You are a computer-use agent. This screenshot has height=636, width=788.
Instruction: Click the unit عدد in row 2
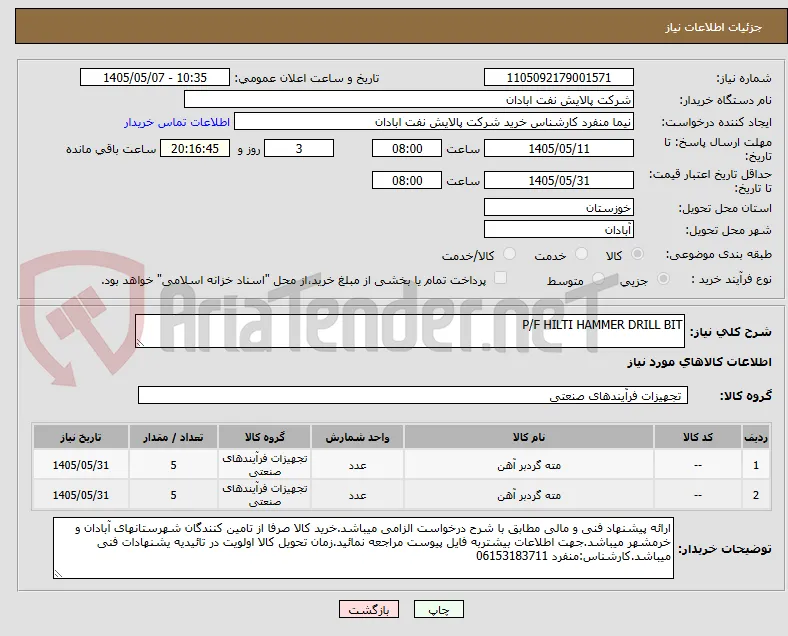(x=357, y=496)
